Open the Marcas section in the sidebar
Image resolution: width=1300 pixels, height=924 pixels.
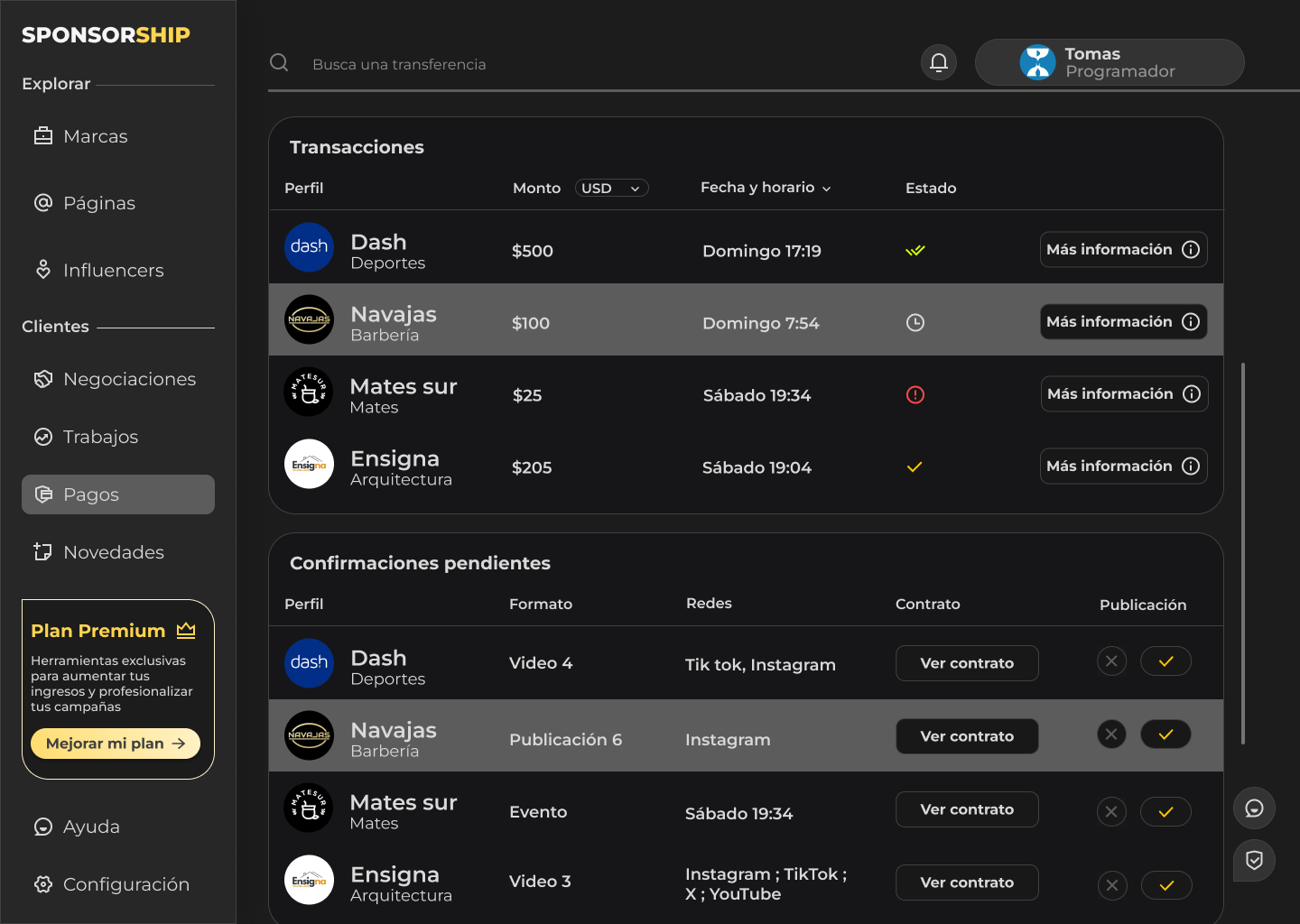coord(95,135)
